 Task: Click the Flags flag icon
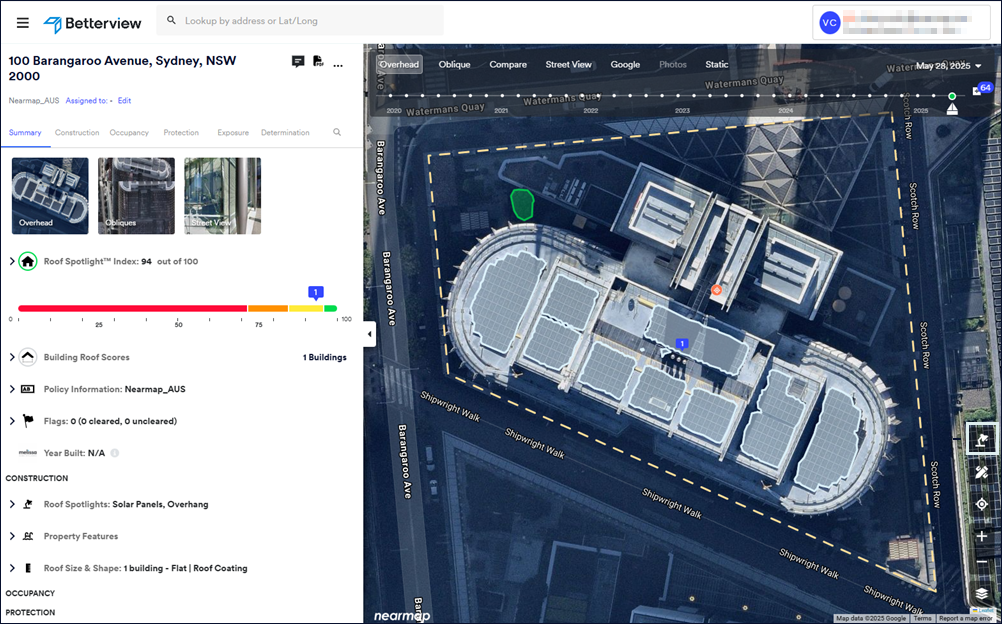[x=28, y=421]
